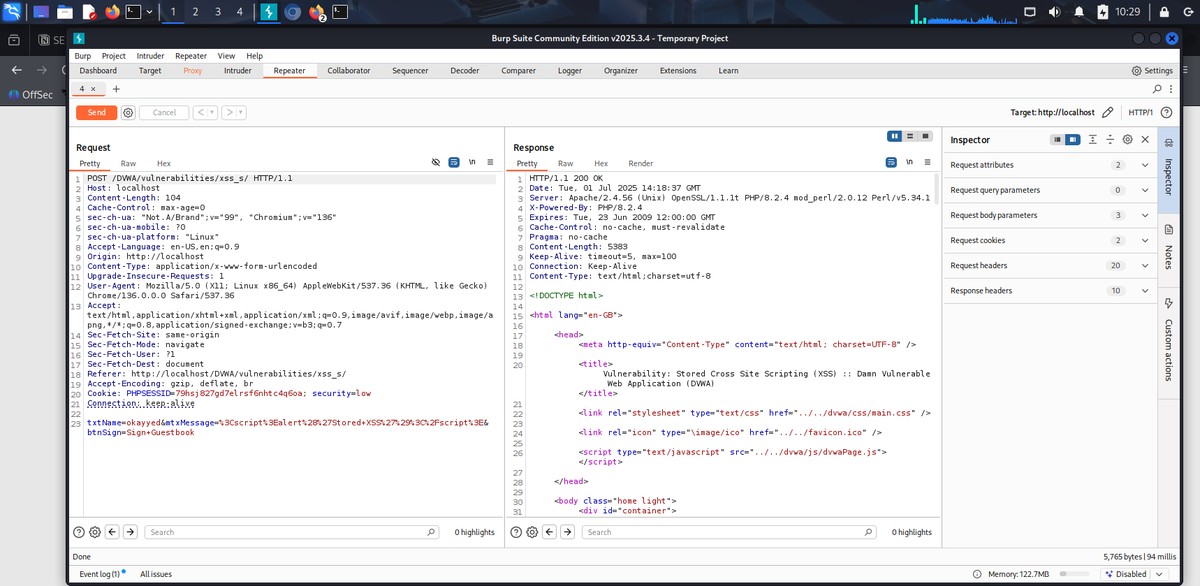Viewport: 1200px width, 586px height.
Task: Open Burp Suite taskbar icon
Action: tap(270, 12)
